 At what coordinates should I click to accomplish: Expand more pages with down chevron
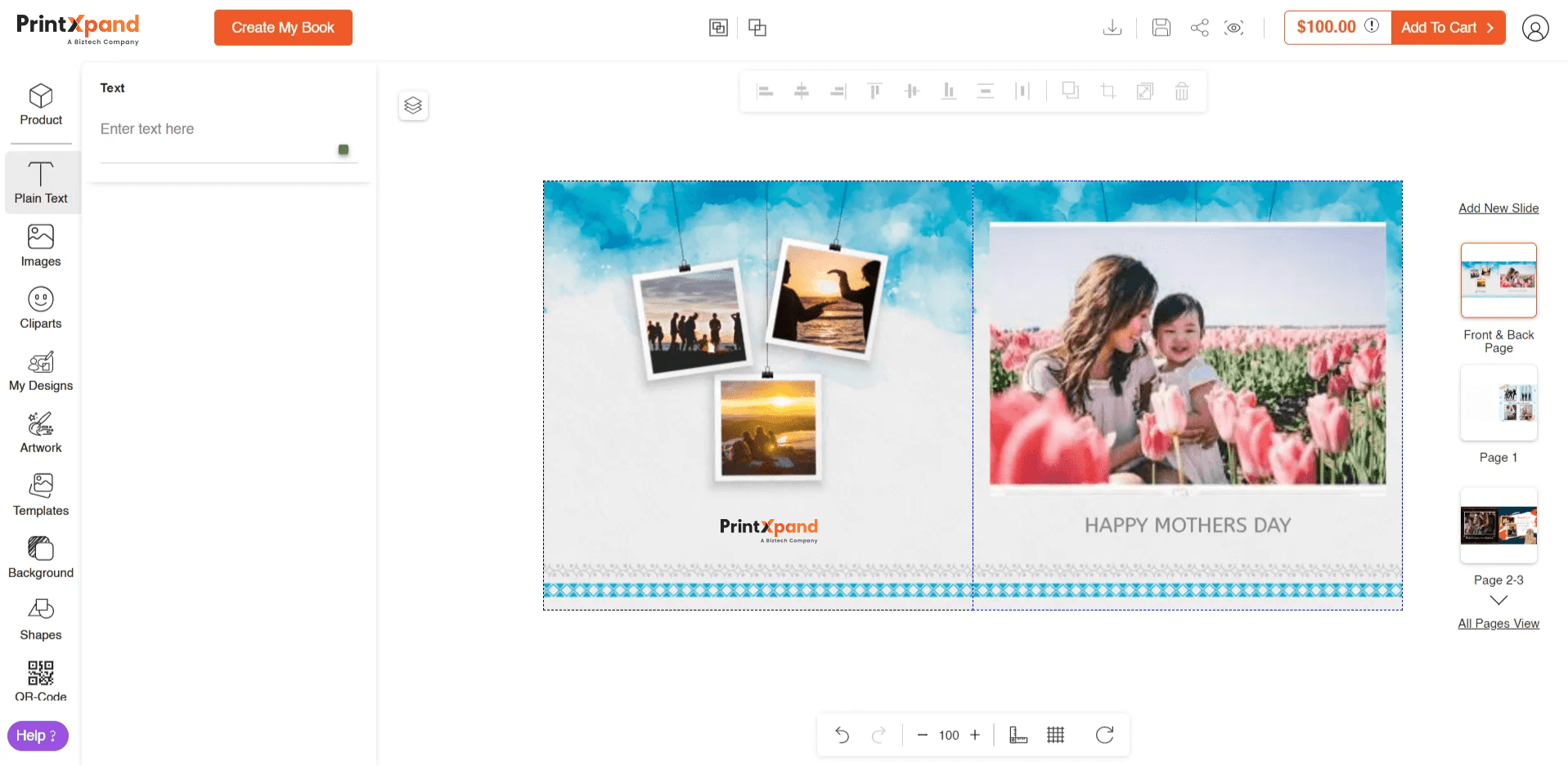(1498, 601)
